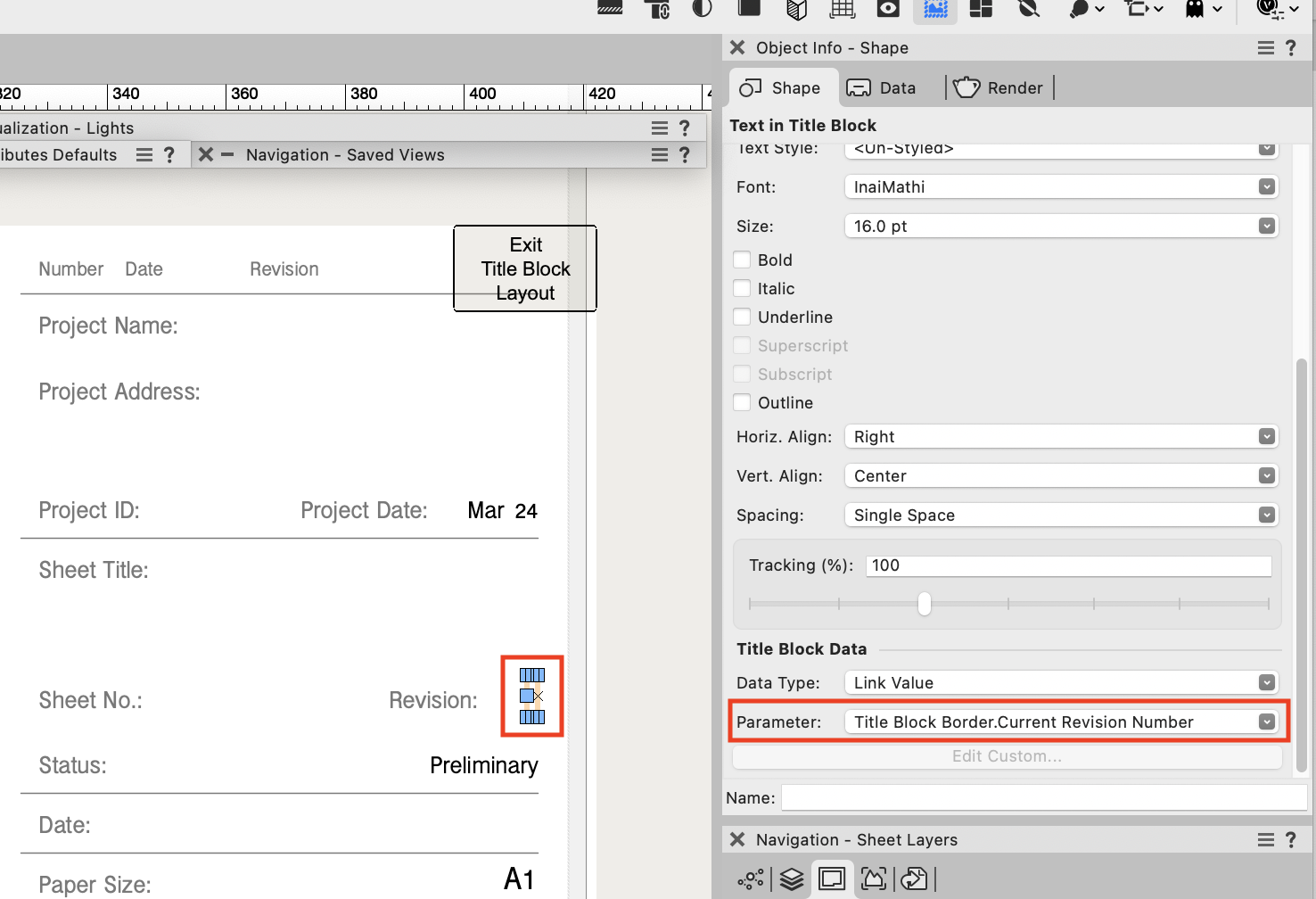Open the Object Info panel menu
Image resolution: width=1316 pixels, height=899 pixels.
[x=1265, y=47]
